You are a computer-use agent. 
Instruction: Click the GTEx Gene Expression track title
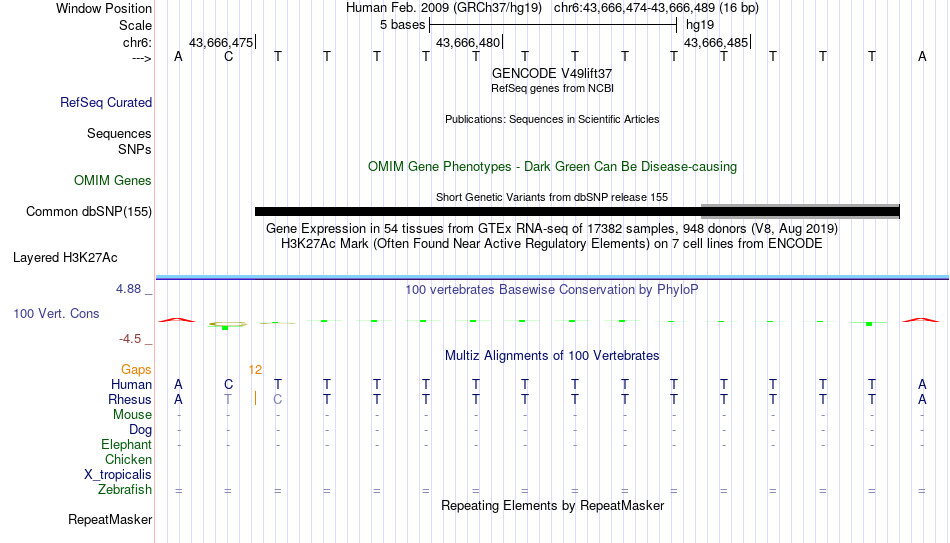click(552, 228)
